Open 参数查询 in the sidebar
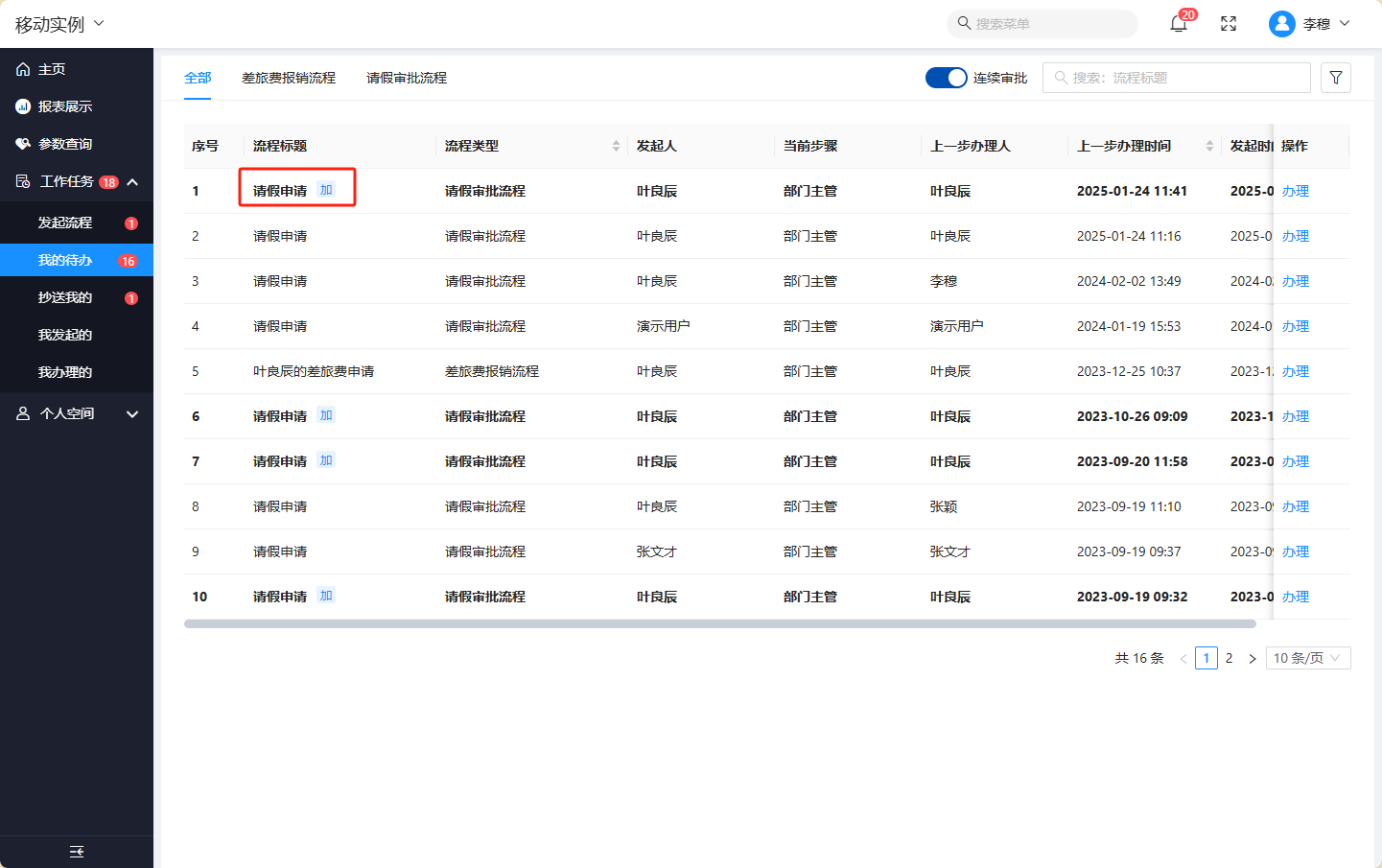The width and height of the screenshot is (1382, 868). 64,144
